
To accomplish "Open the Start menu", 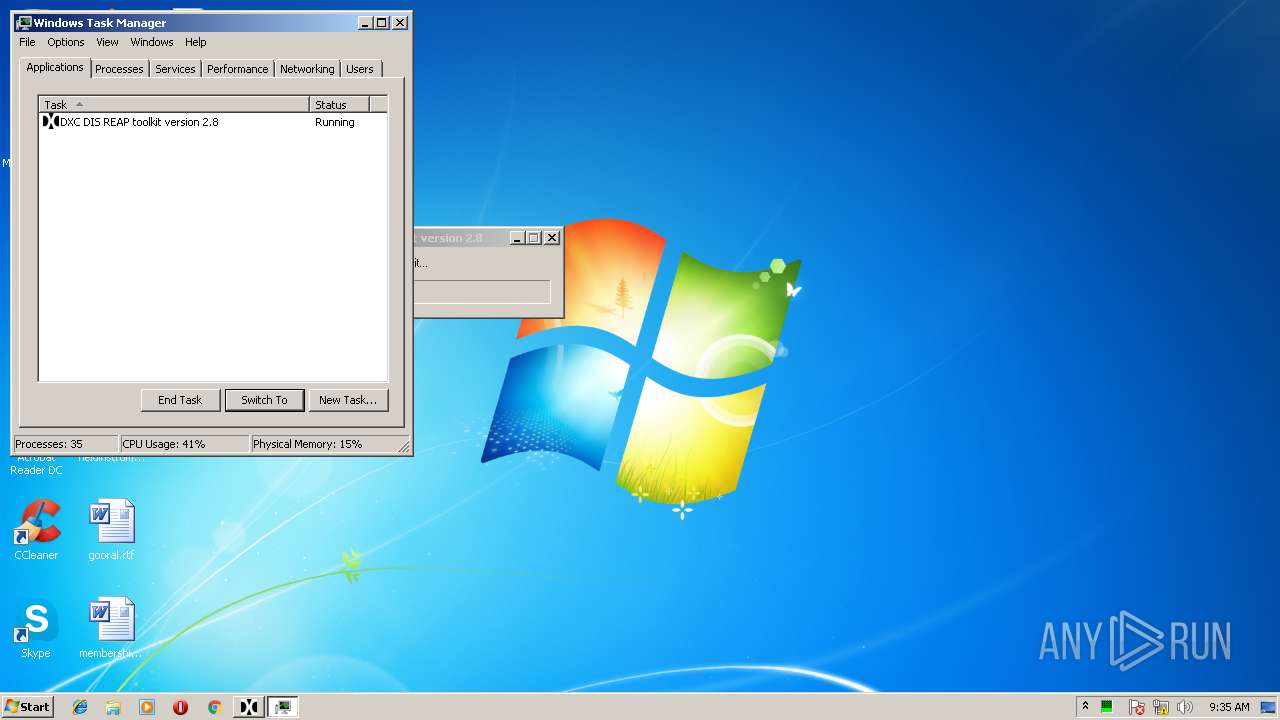I will coord(27,707).
